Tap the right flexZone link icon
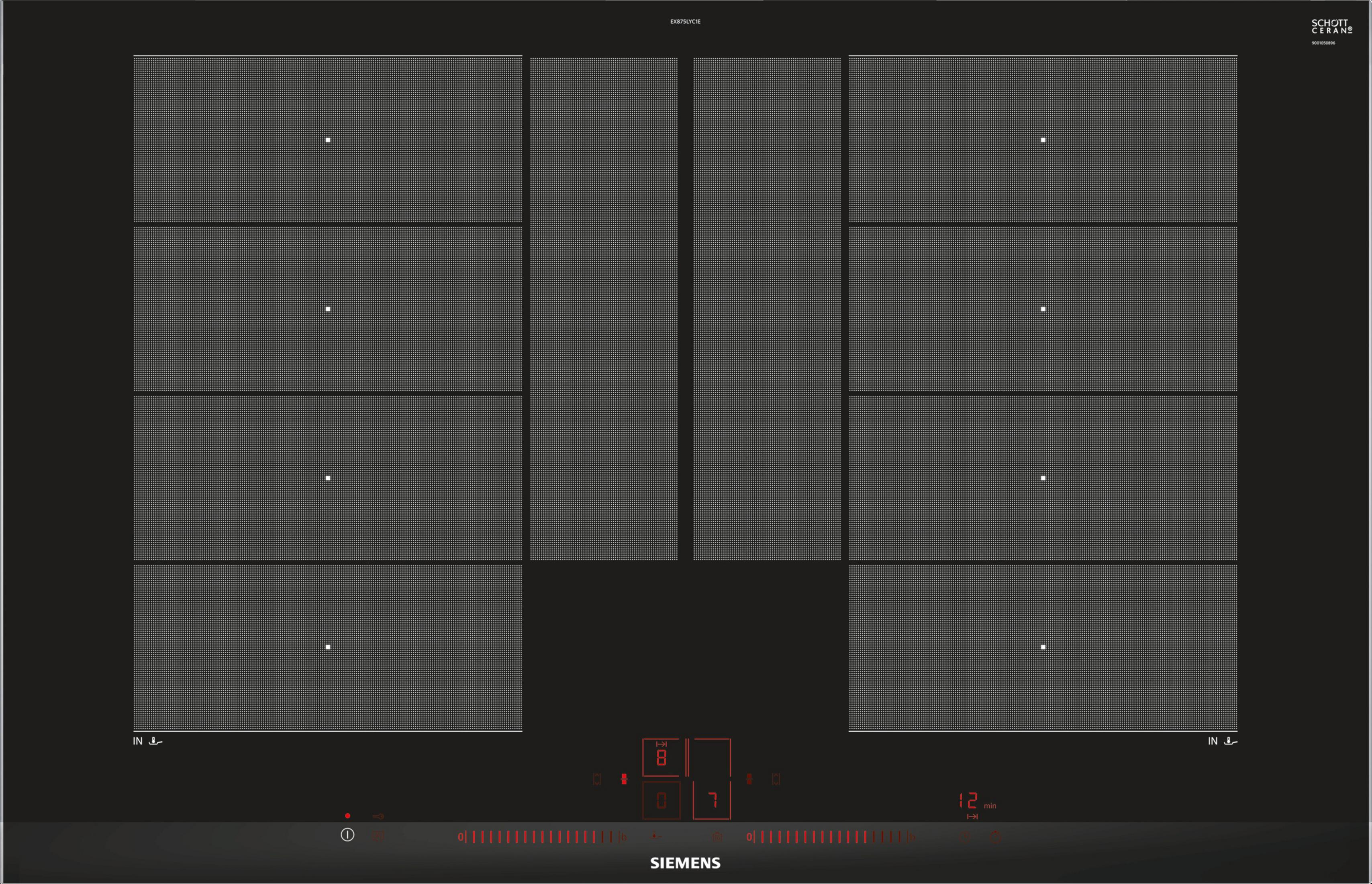 [749, 779]
